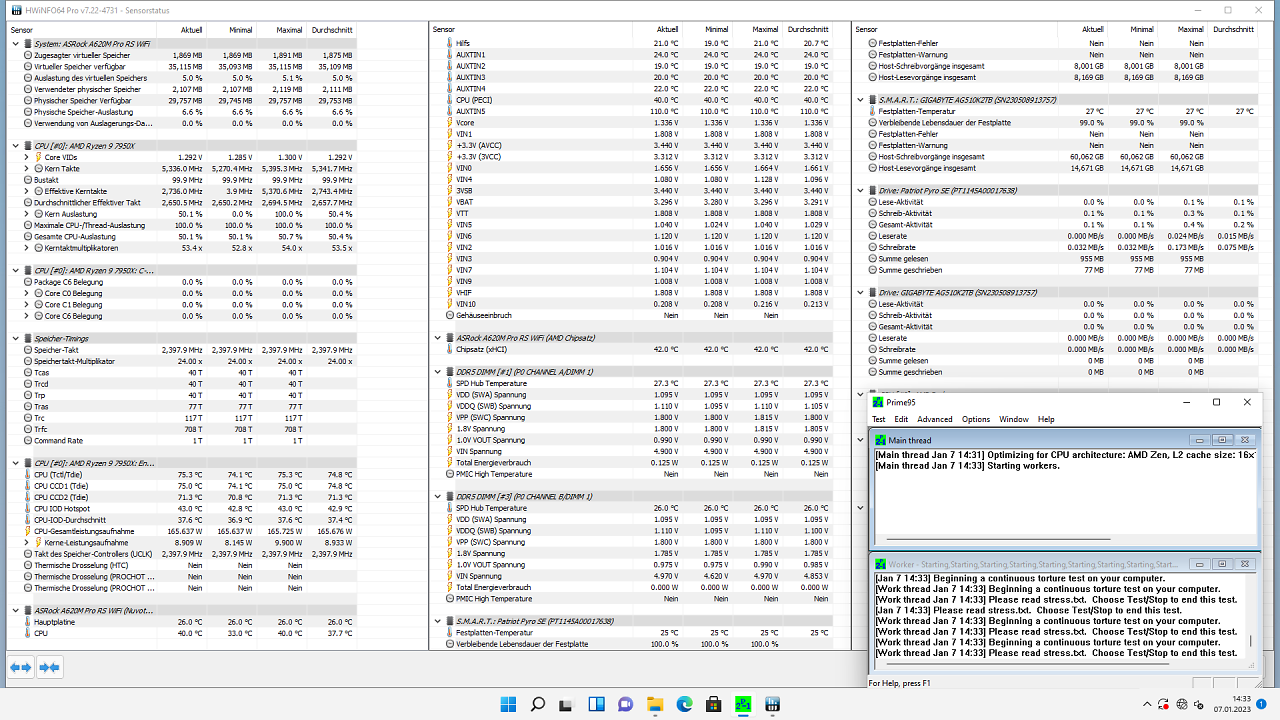
Task: Collapse the System: ASRock A620M Pro RS WiFi group
Action: point(15,43)
